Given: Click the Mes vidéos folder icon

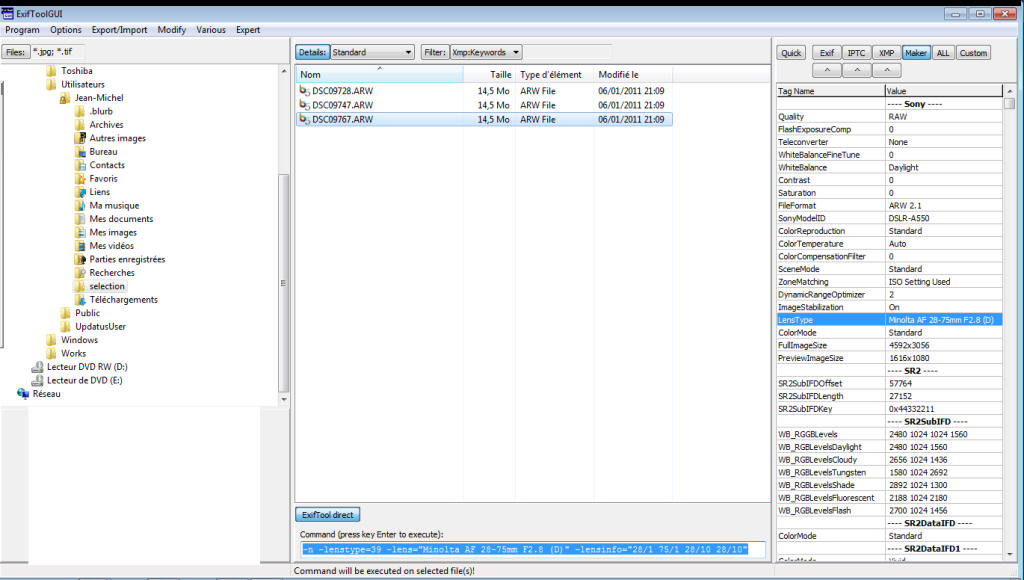Looking at the screenshot, I should pyautogui.click(x=80, y=246).
